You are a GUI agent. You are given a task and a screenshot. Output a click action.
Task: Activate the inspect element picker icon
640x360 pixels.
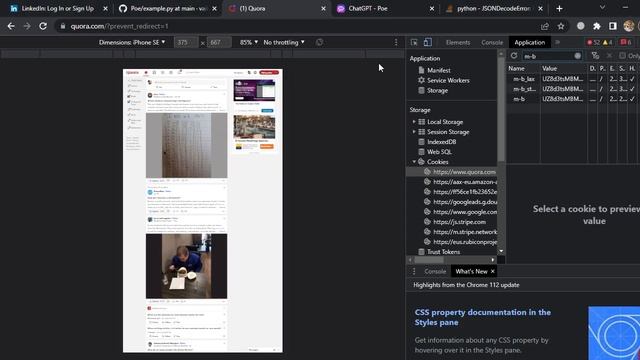pos(414,42)
